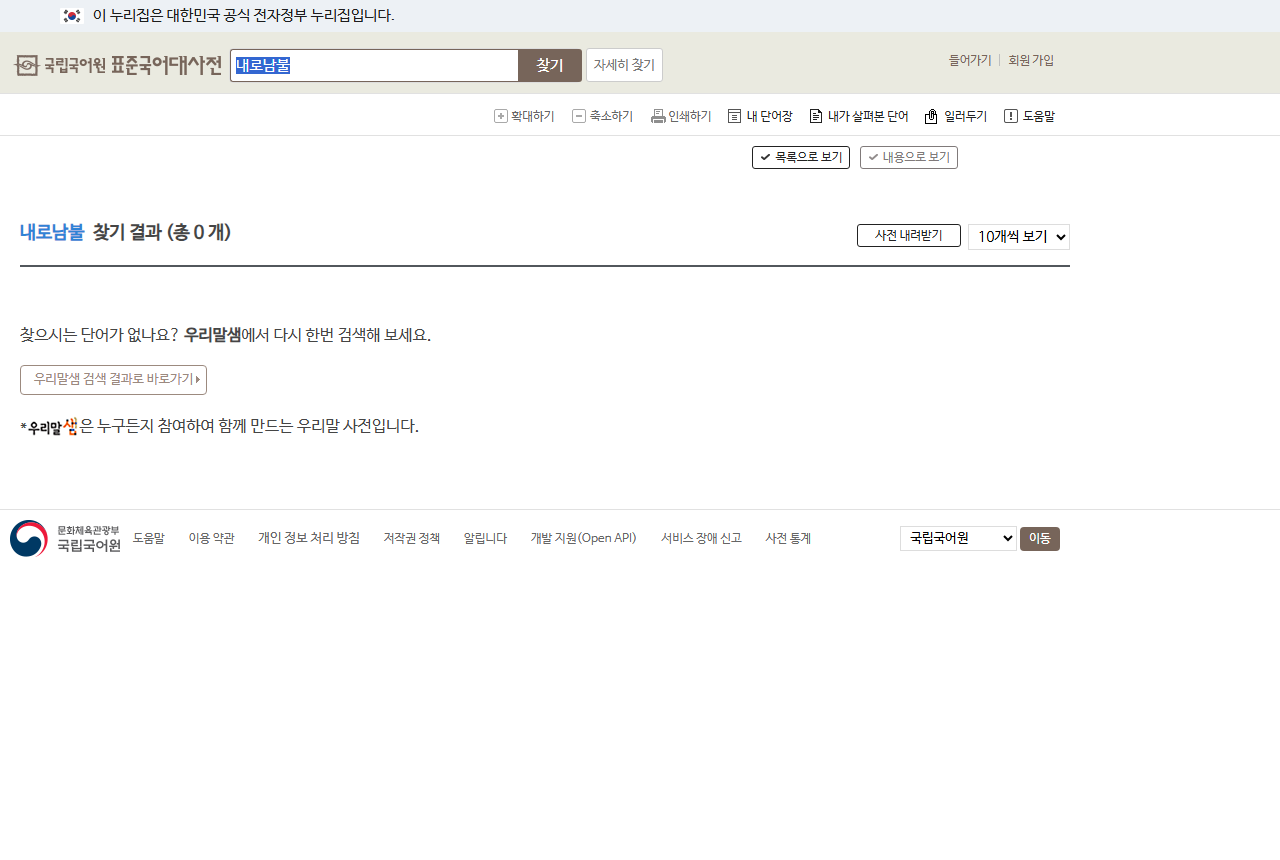Click the 알립니다 notices link

point(486,538)
